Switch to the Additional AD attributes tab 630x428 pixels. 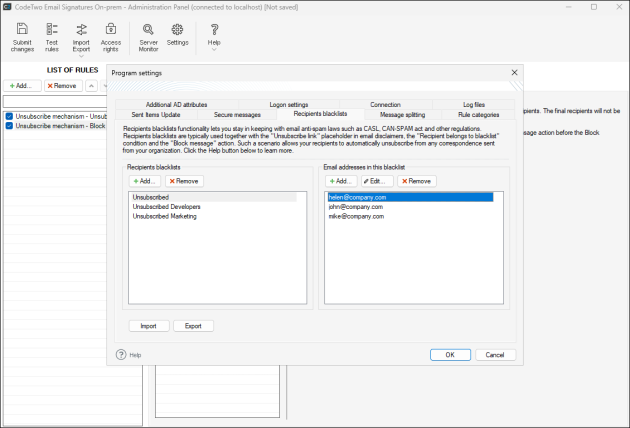pos(176,104)
